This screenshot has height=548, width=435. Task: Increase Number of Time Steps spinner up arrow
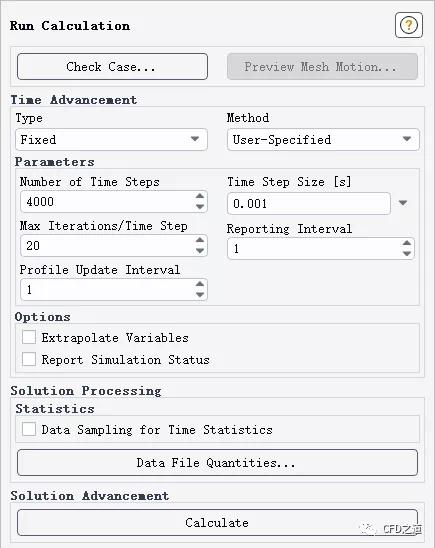pos(200,196)
